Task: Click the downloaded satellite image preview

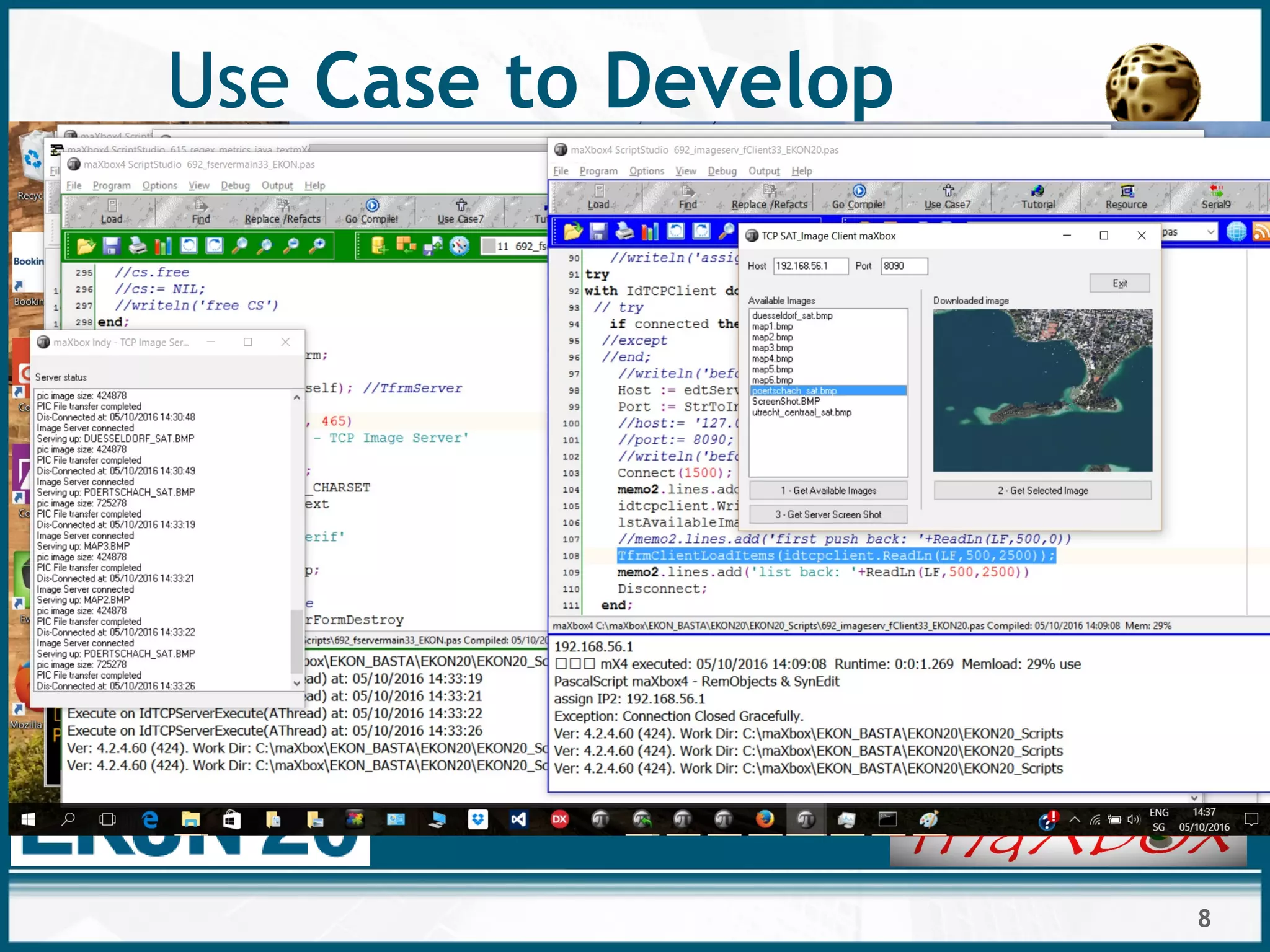Action: coord(1042,390)
